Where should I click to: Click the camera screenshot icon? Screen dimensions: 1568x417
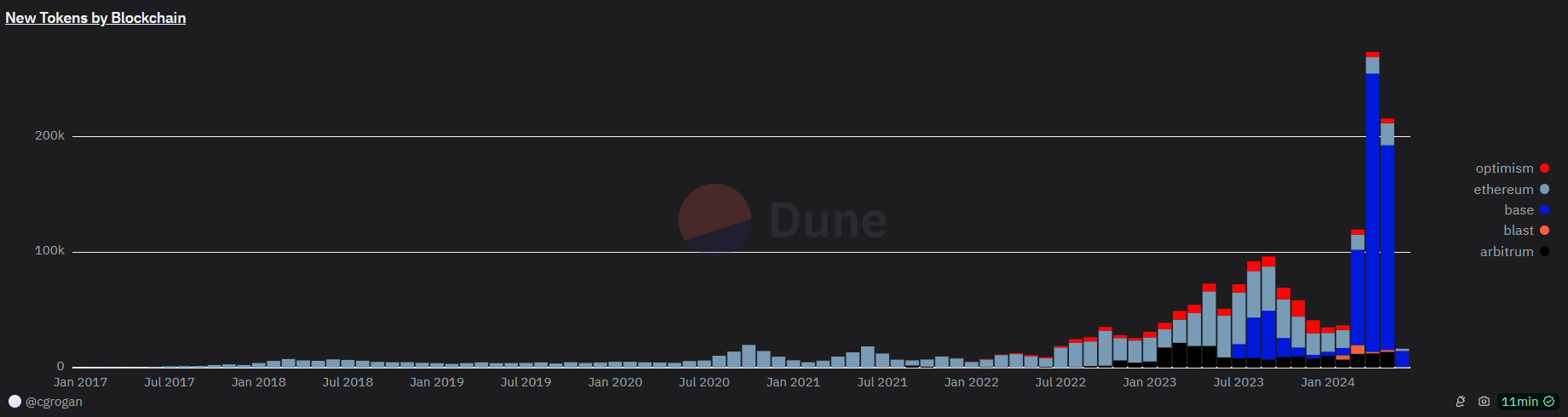[x=1484, y=402]
